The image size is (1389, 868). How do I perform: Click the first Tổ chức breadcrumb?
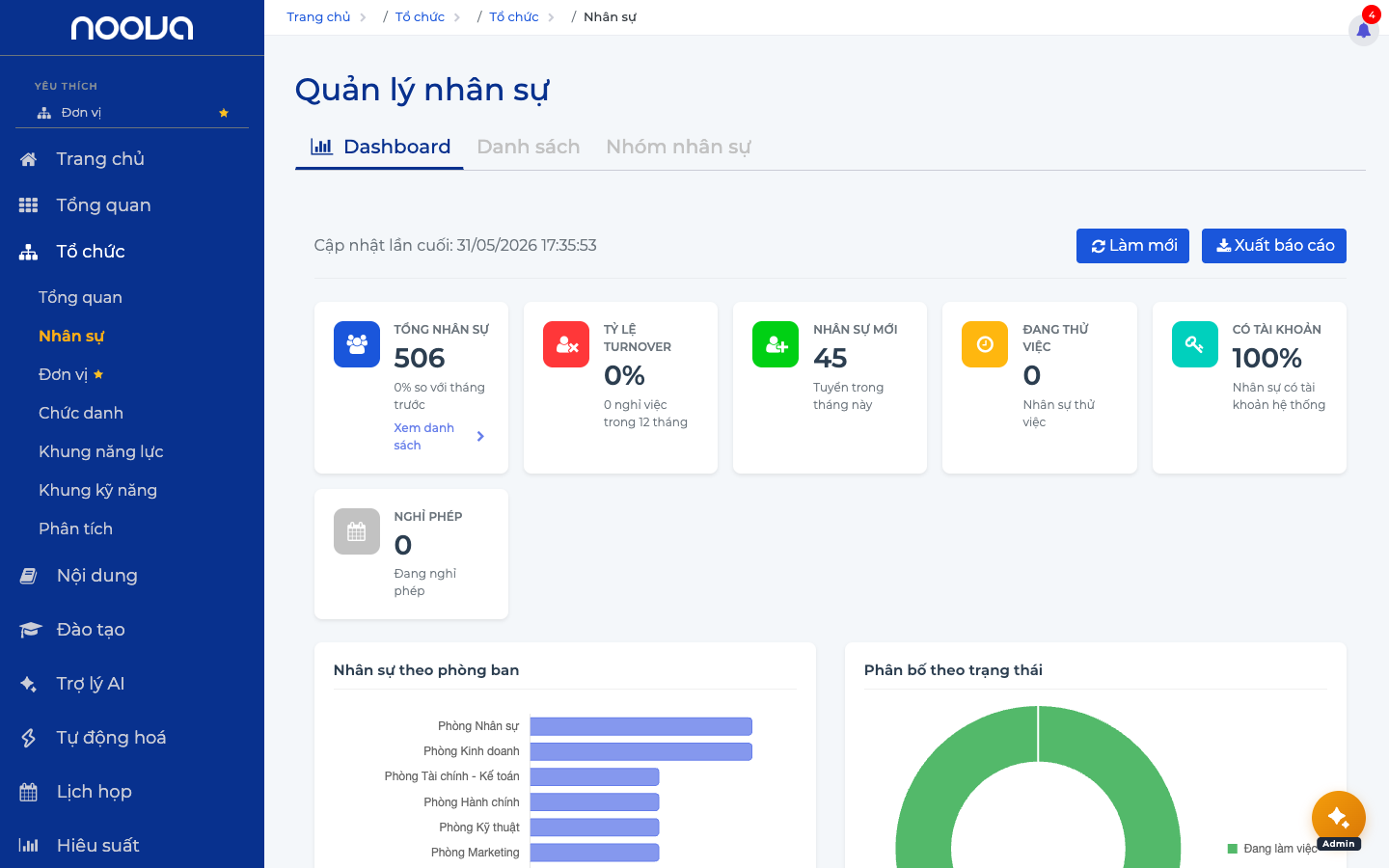420,17
